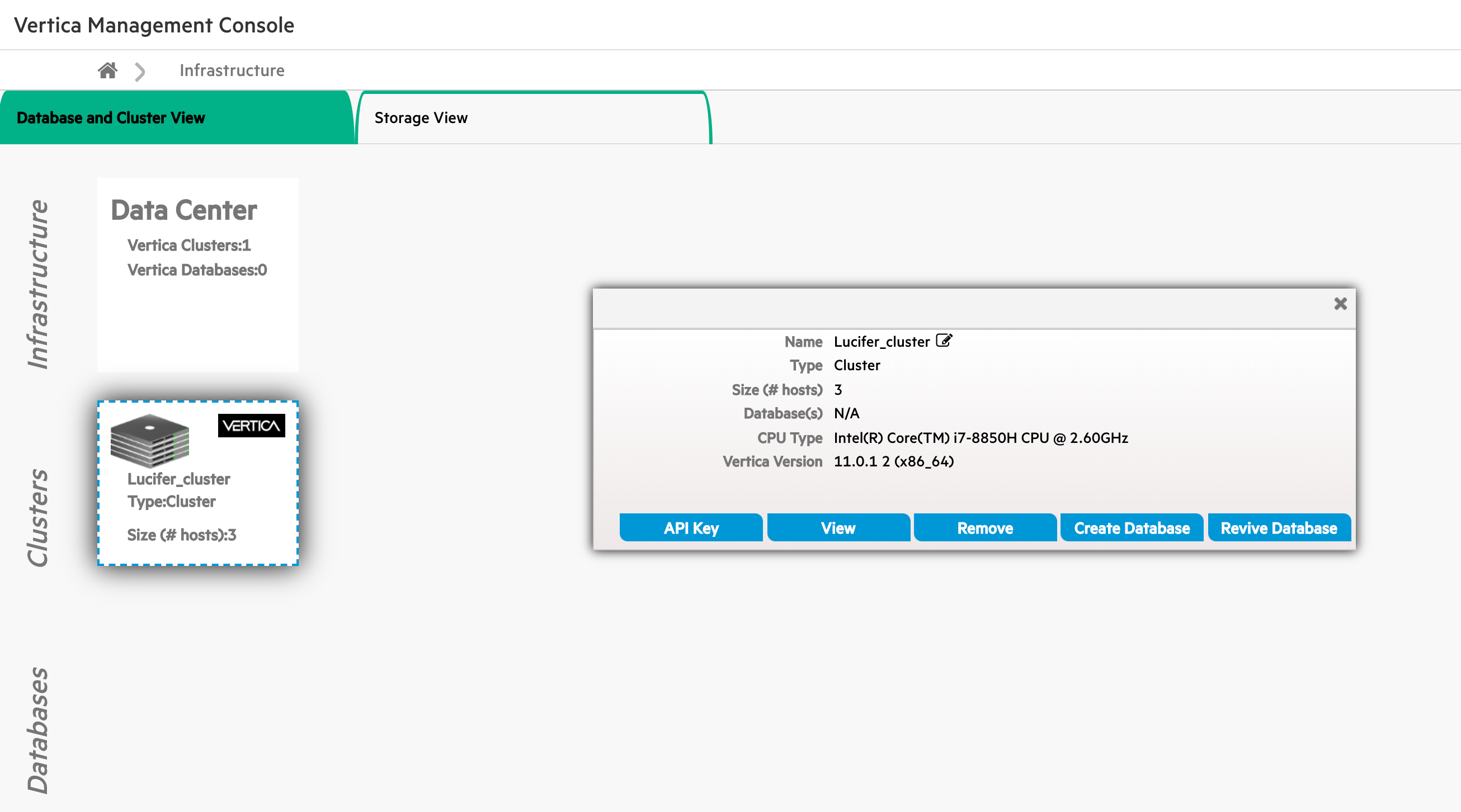Click the Vertica logo on cluster card
Image resolution: width=1461 pixels, height=812 pixels.
pyautogui.click(x=251, y=425)
